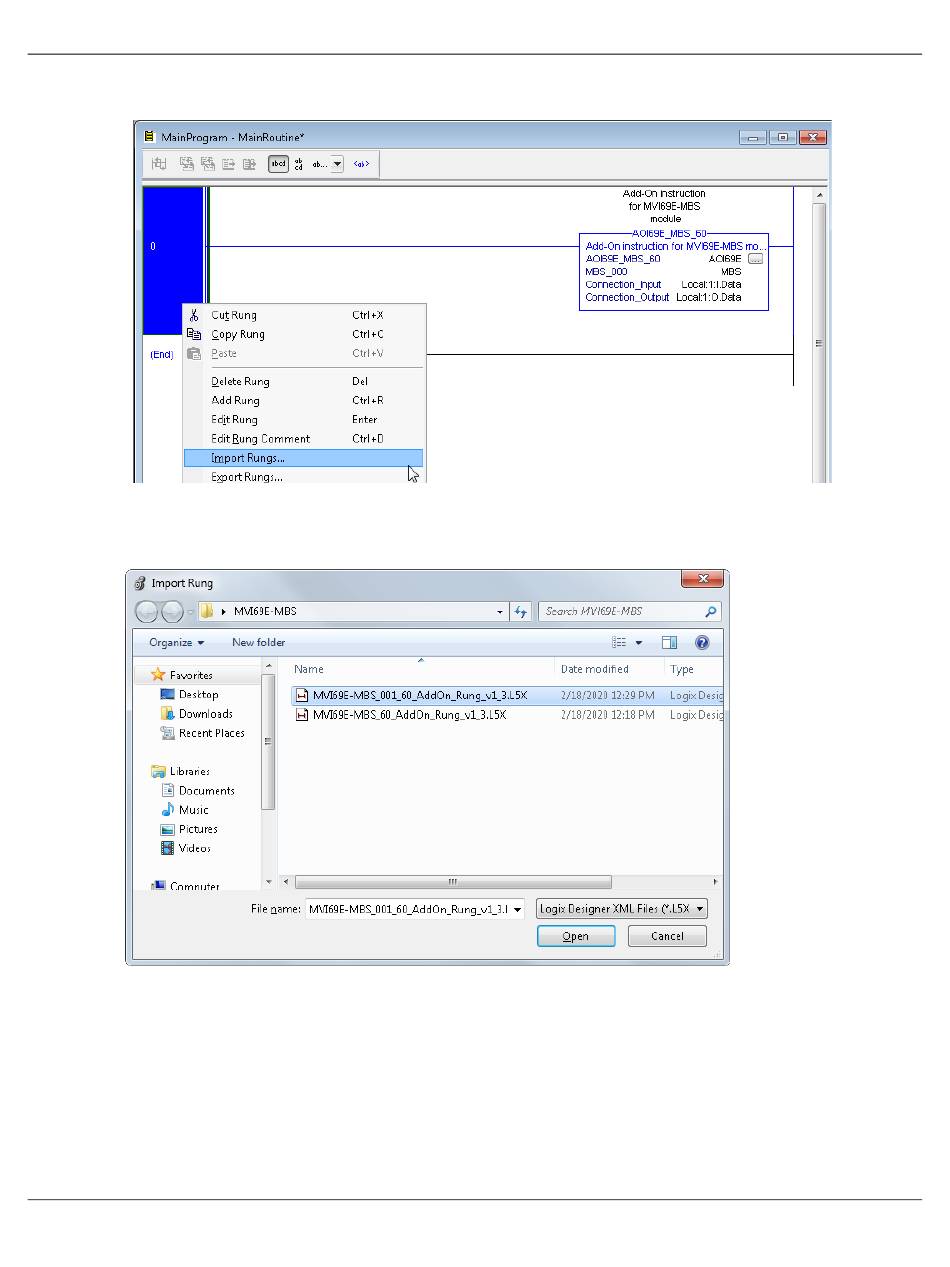
Task: Open the Organize dropdown menu
Action: tap(176, 642)
